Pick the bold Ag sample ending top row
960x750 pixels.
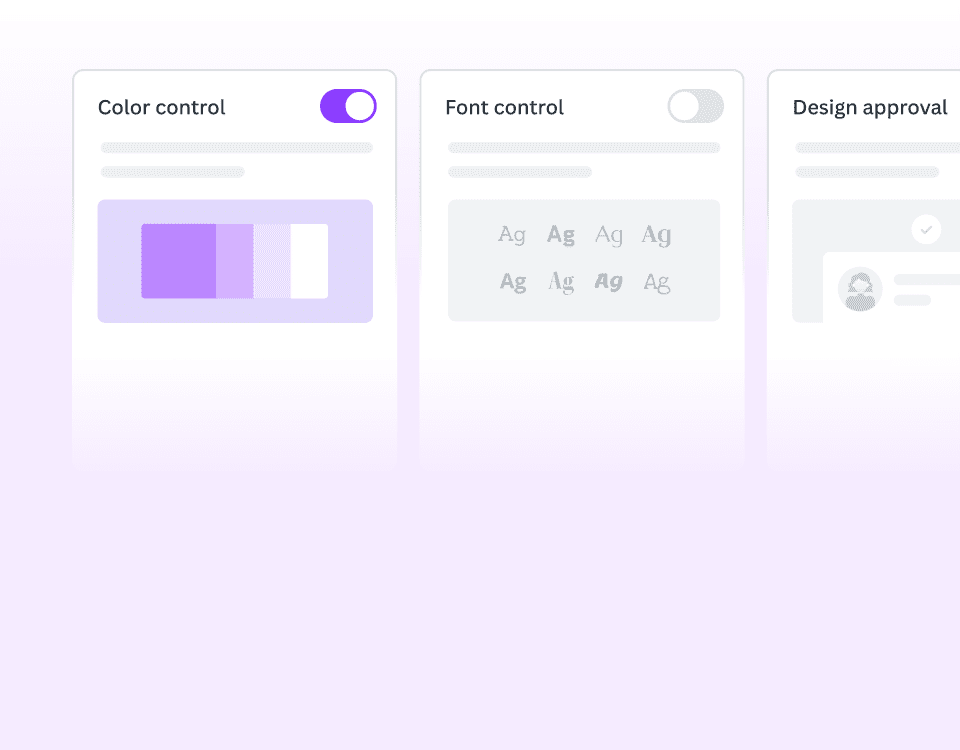656,235
